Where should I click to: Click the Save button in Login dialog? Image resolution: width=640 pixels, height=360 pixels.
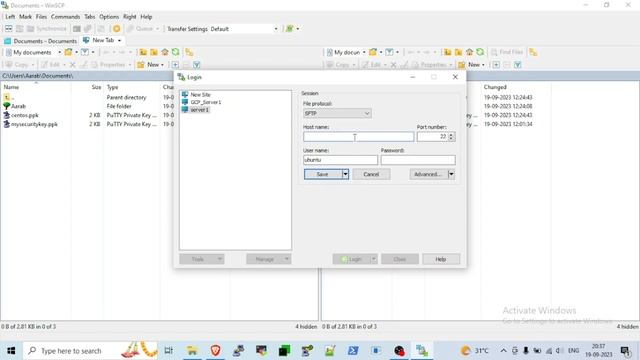pyautogui.click(x=323, y=174)
